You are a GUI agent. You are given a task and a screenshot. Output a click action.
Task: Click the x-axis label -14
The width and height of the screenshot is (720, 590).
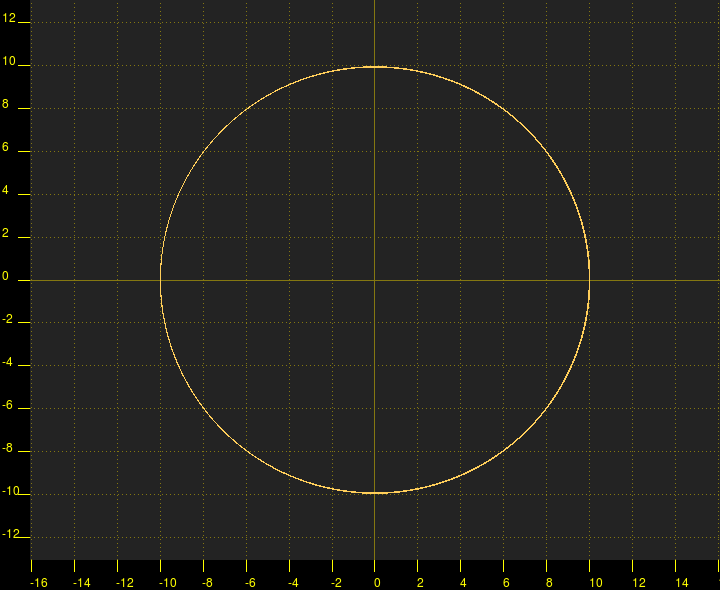82,583
